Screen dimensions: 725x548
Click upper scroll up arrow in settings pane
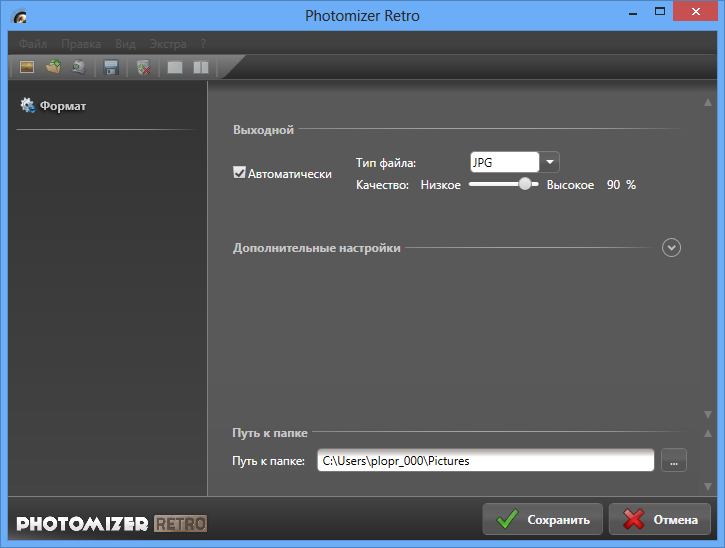coord(707,103)
